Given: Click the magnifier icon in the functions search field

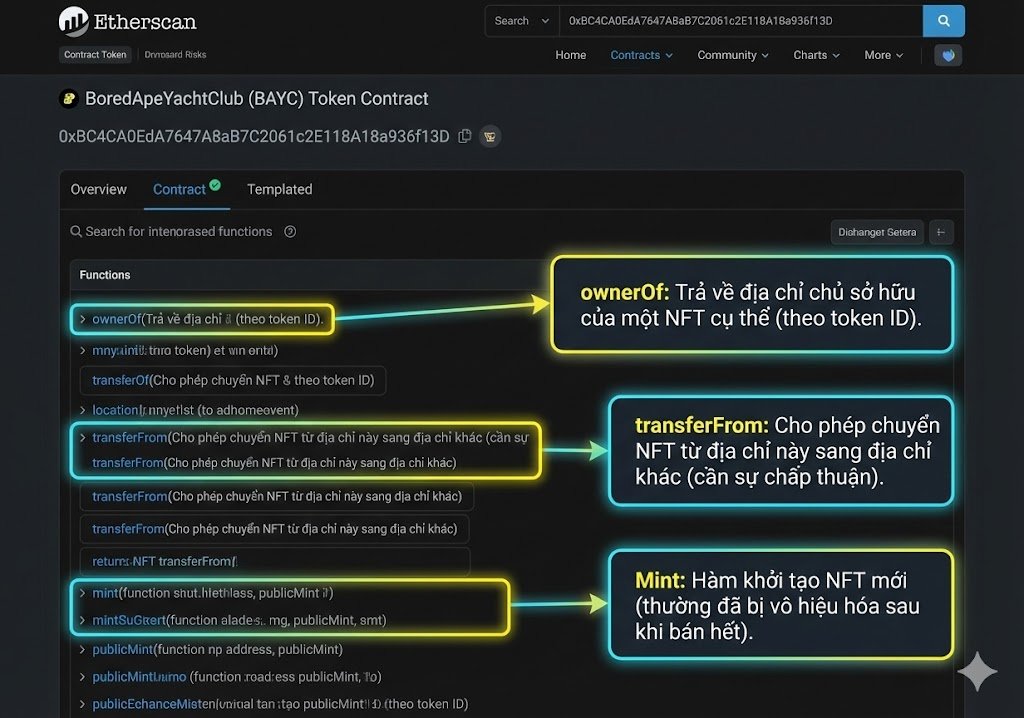Looking at the screenshot, I should (76, 231).
